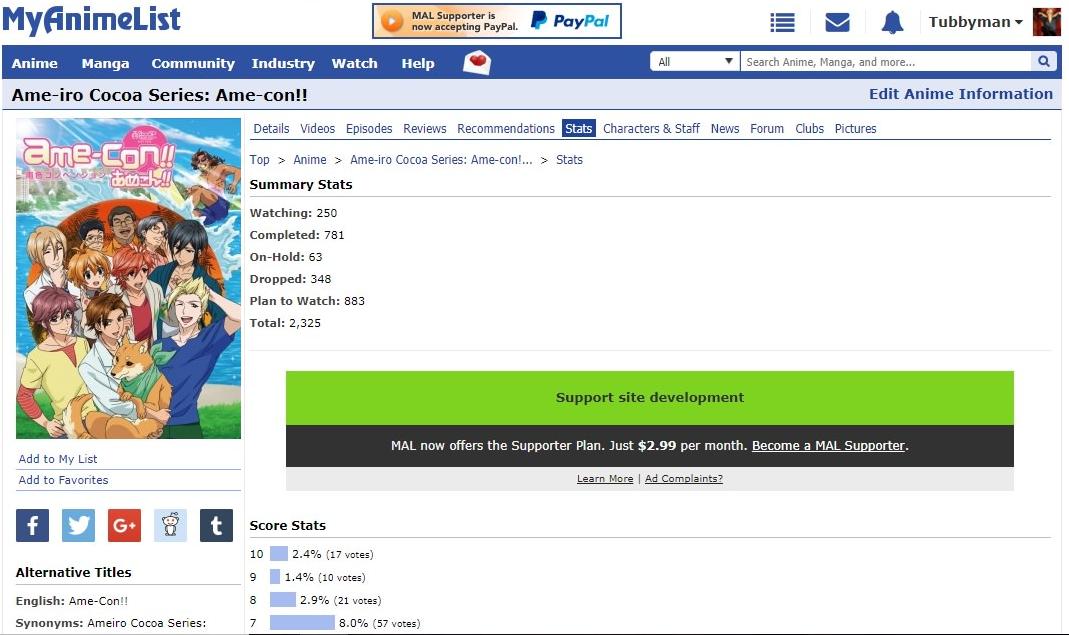Share on Tumblr

click(x=216, y=525)
